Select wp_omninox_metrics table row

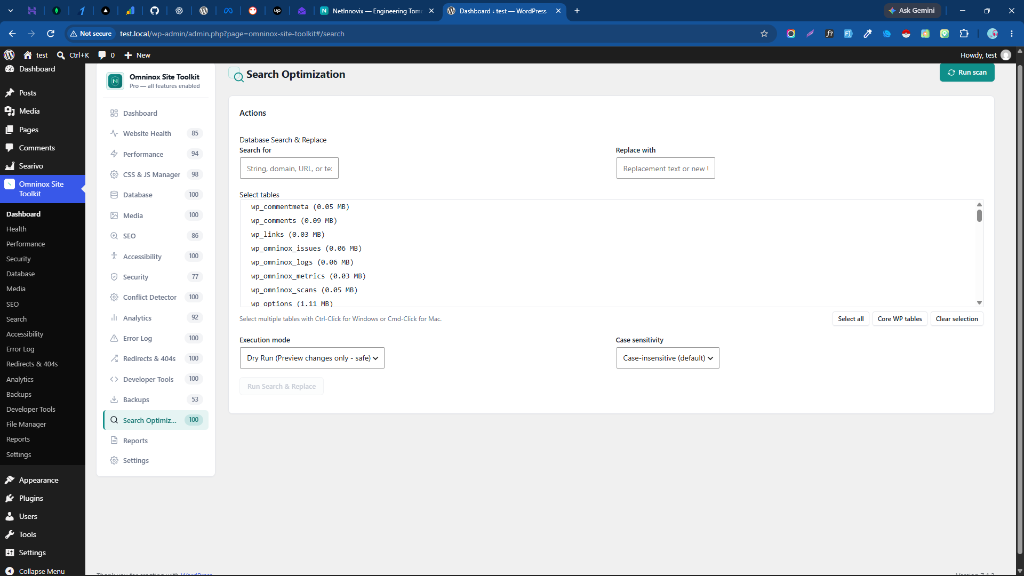(308, 276)
